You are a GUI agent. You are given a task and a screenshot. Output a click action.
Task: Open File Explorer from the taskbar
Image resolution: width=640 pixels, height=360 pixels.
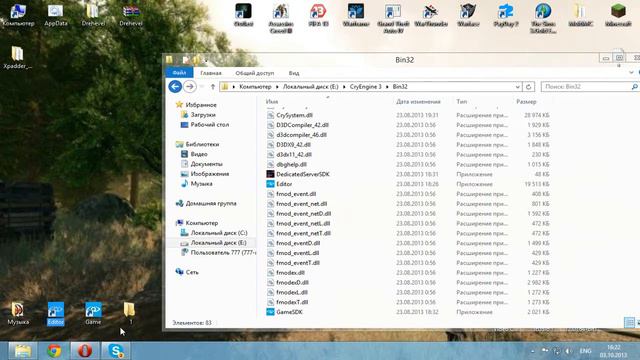point(23,351)
